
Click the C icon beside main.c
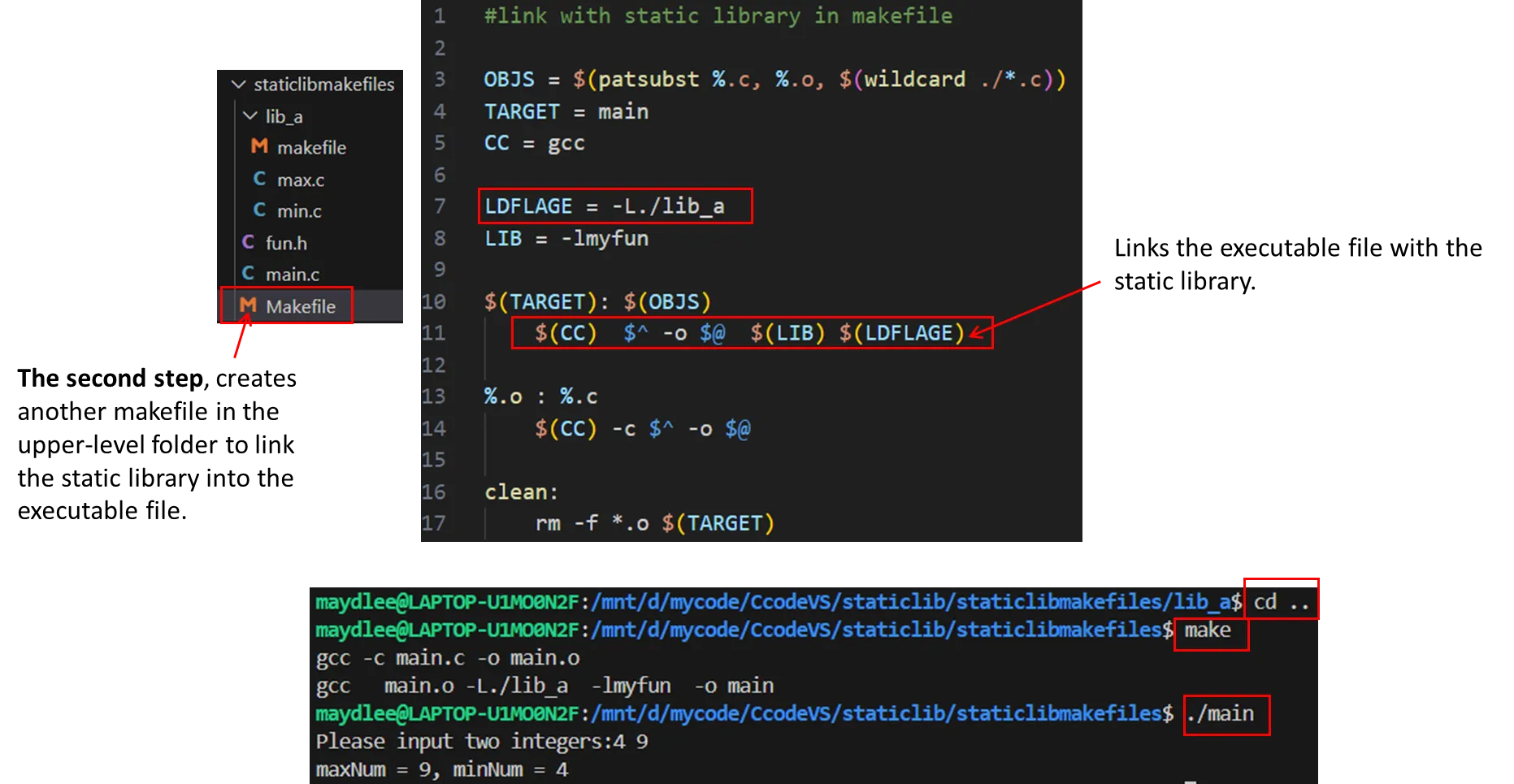(248, 274)
